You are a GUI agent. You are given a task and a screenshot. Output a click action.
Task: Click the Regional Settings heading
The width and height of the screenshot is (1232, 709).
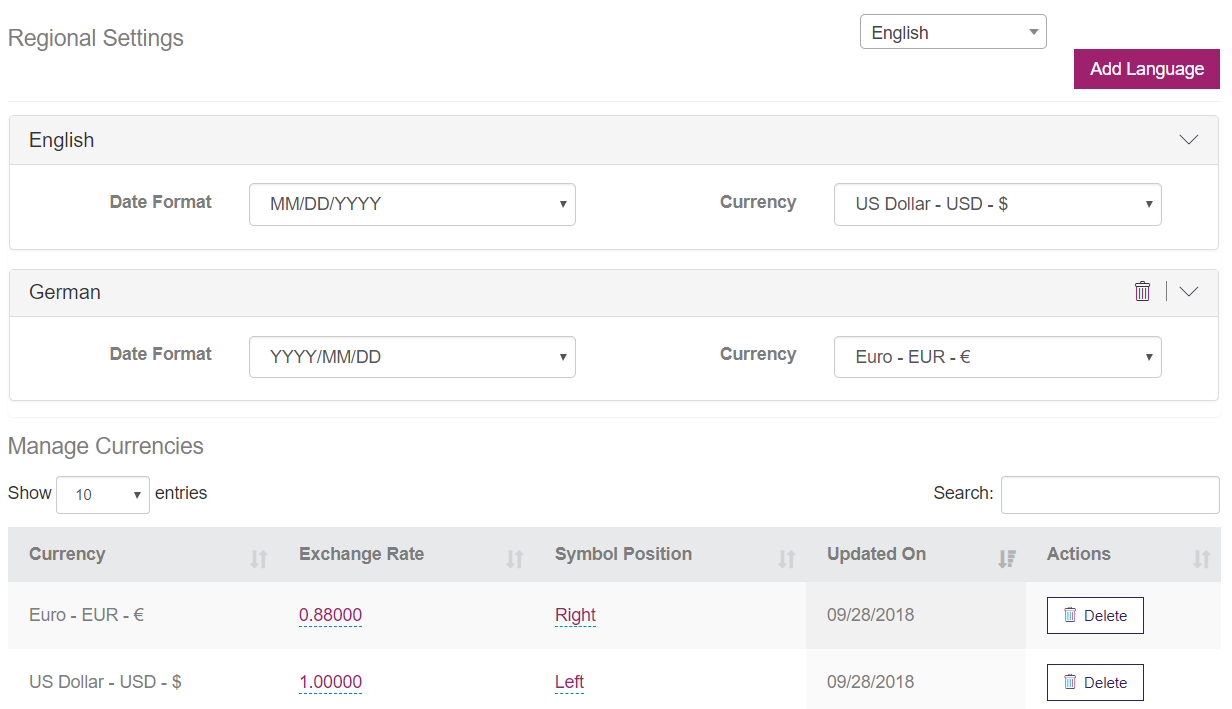pos(96,38)
